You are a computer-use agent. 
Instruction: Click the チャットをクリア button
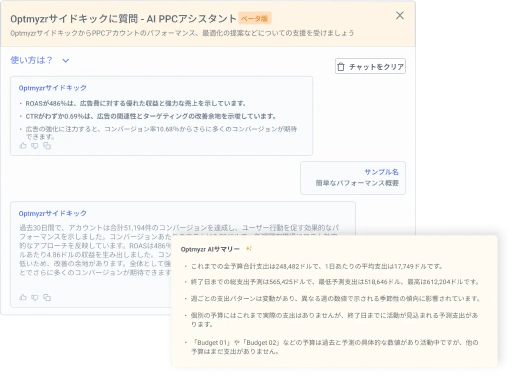coord(370,66)
